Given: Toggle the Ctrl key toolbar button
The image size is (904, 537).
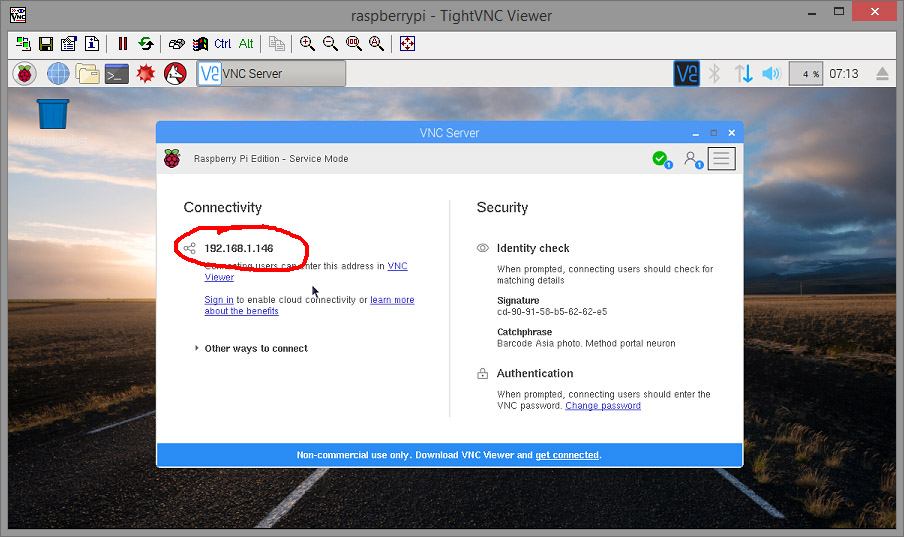Looking at the screenshot, I should (x=223, y=44).
